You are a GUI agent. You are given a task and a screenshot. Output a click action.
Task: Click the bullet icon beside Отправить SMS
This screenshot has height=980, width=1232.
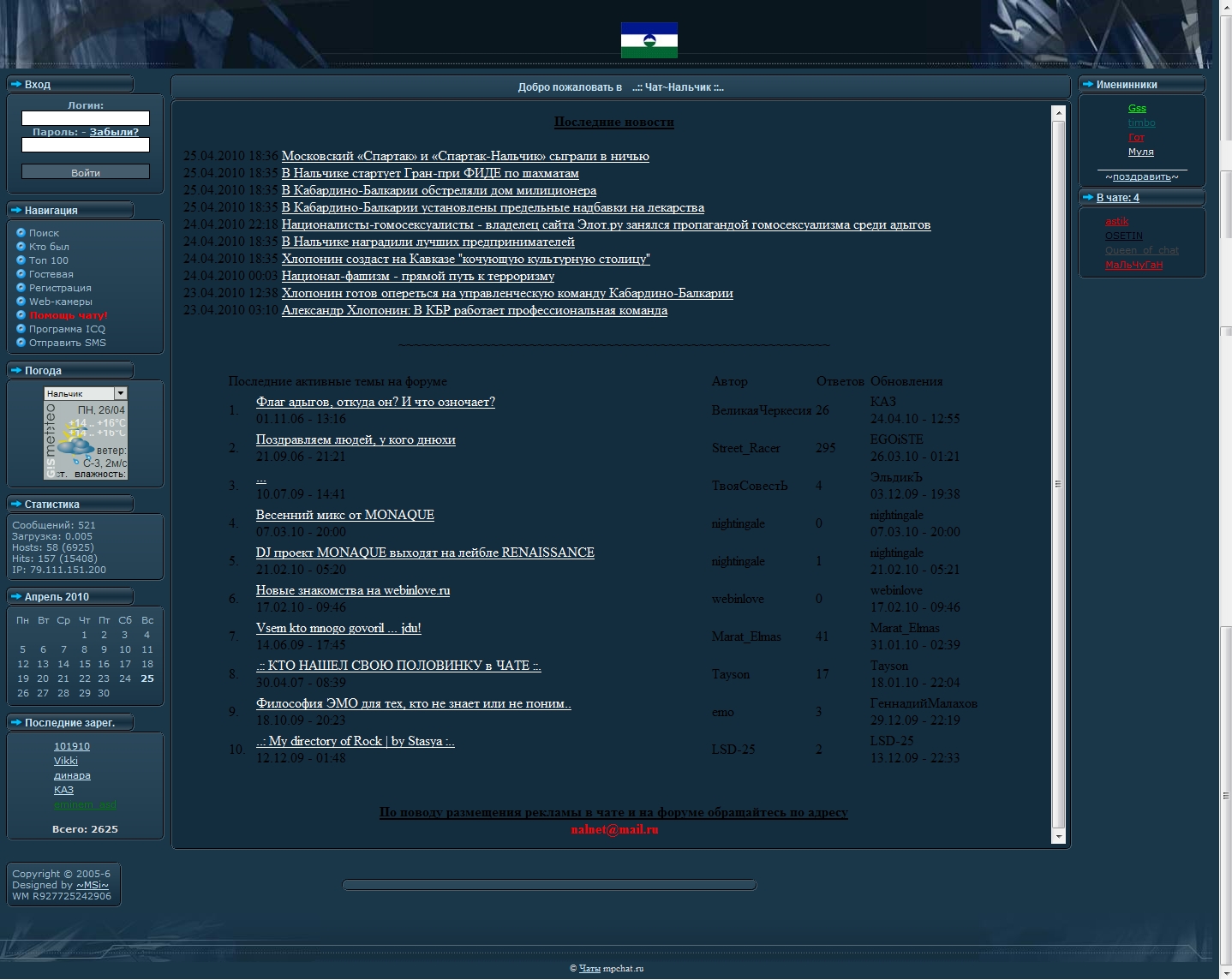click(x=21, y=342)
